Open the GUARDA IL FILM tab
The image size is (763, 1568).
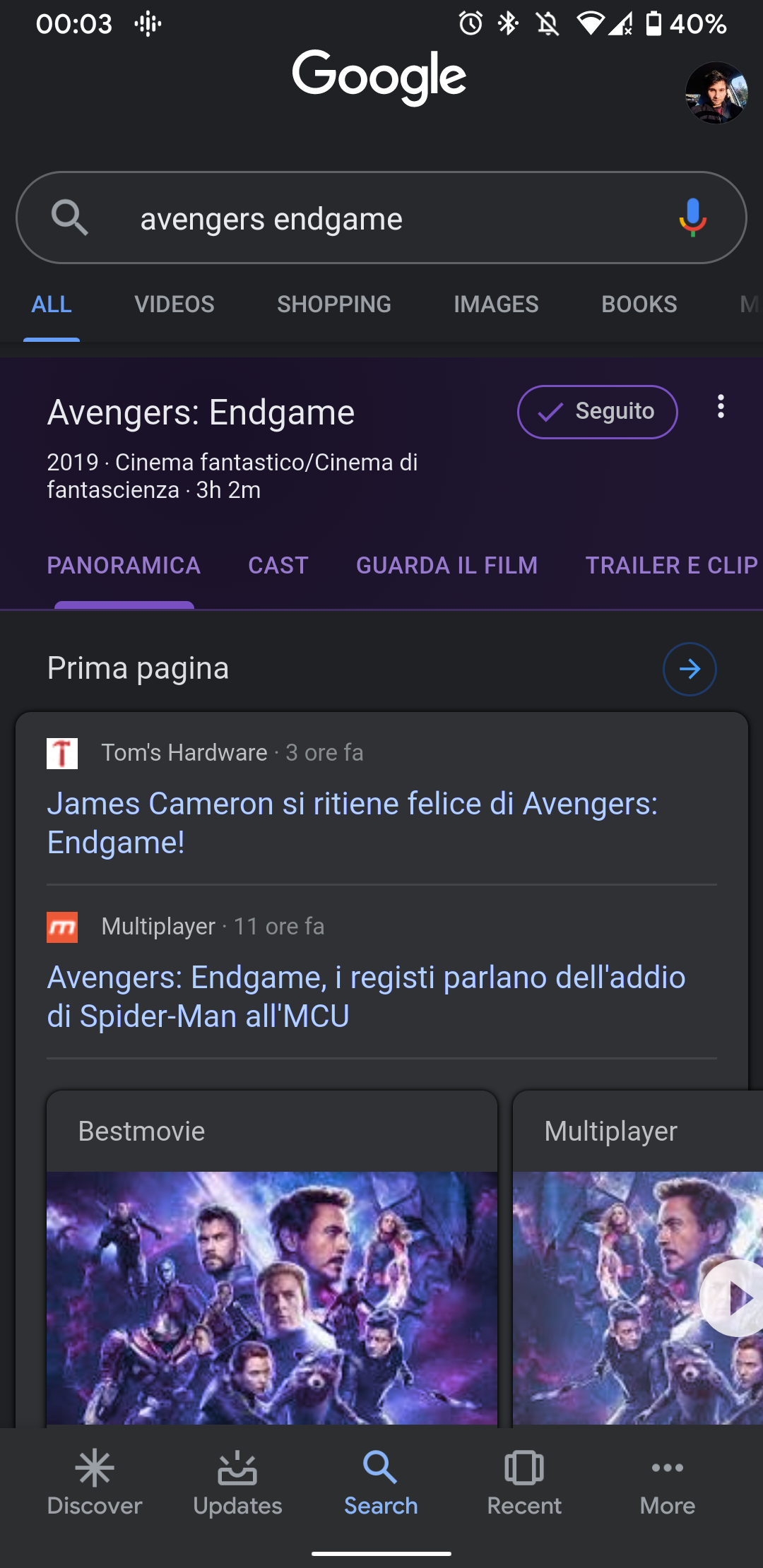click(x=446, y=566)
